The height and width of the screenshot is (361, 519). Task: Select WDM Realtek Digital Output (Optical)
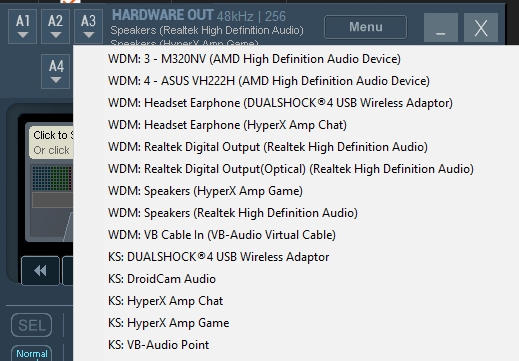tap(291, 169)
